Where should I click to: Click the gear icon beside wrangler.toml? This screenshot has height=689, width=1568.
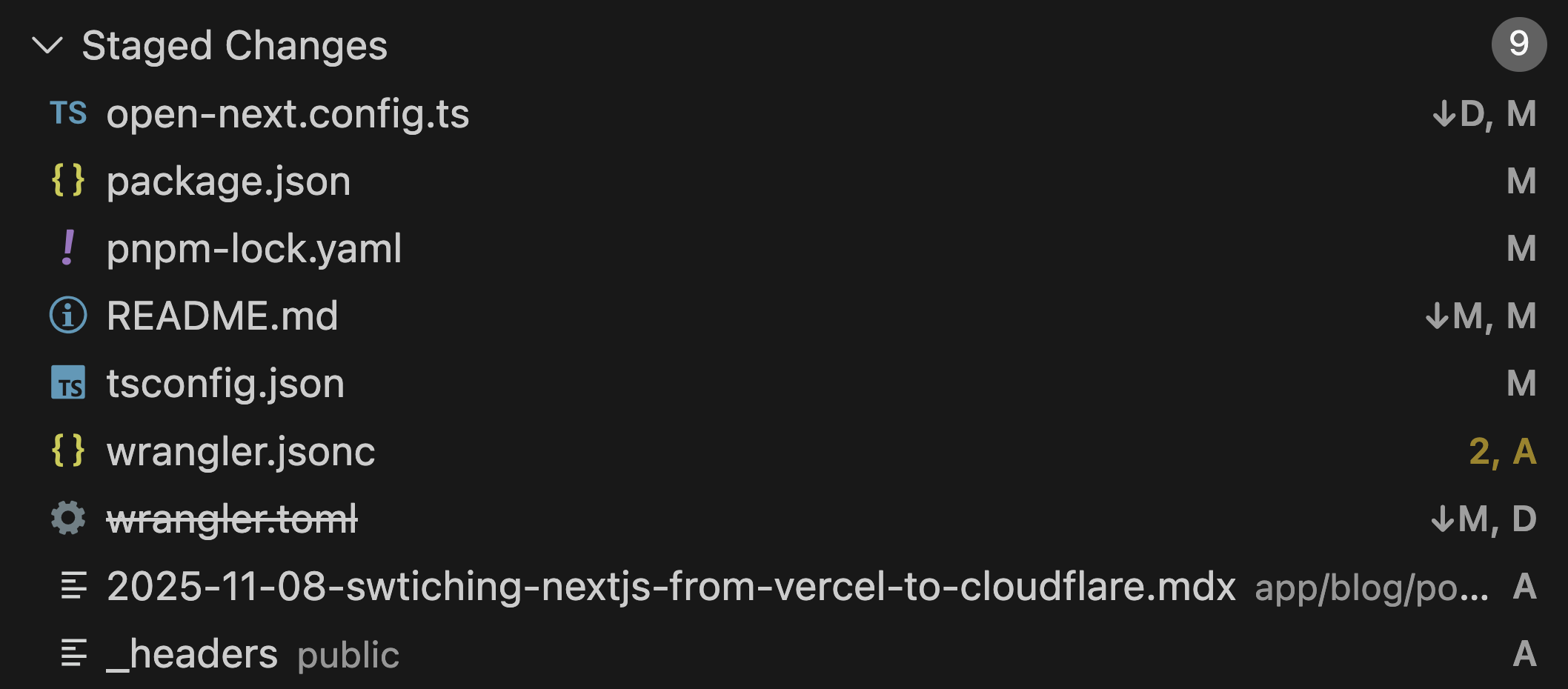(x=68, y=518)
